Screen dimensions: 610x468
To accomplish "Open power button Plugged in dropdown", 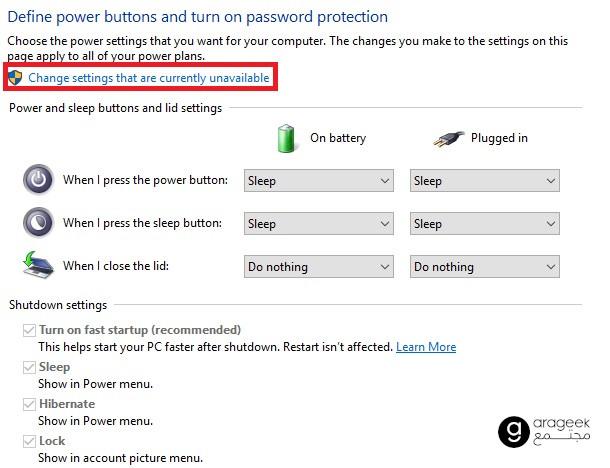I will tap(484, 181).
